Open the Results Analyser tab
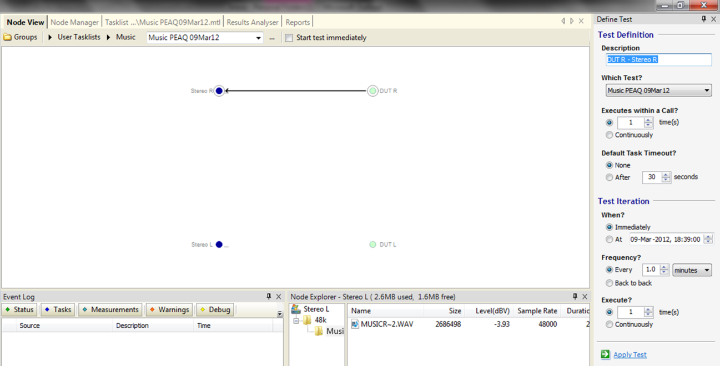Screen dimensions: 720x366 (253, 22)
